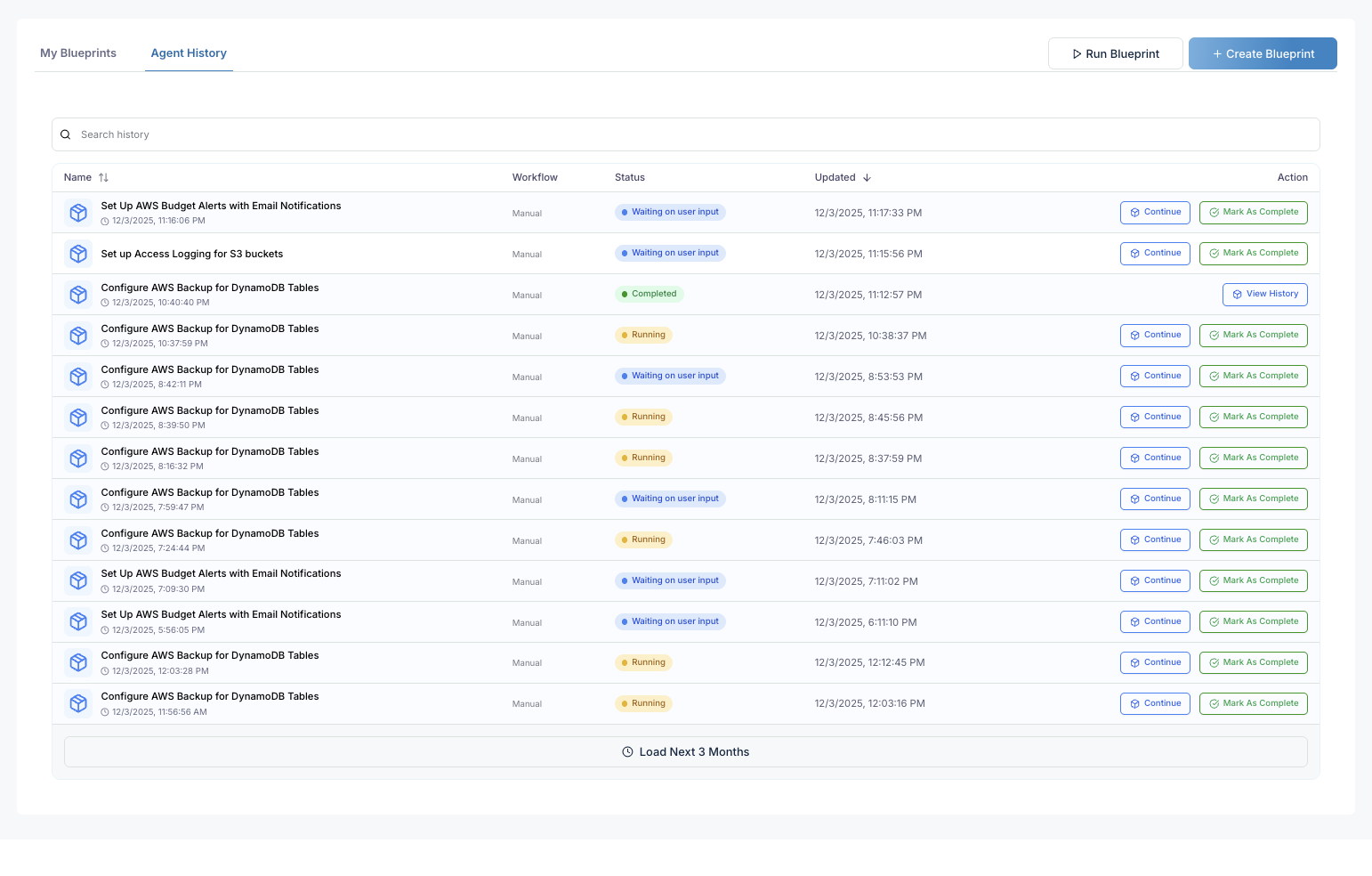Click the blueprint cube icon beside Set up Access Logging
This screenshot has width=1372, height=876.
77,253
